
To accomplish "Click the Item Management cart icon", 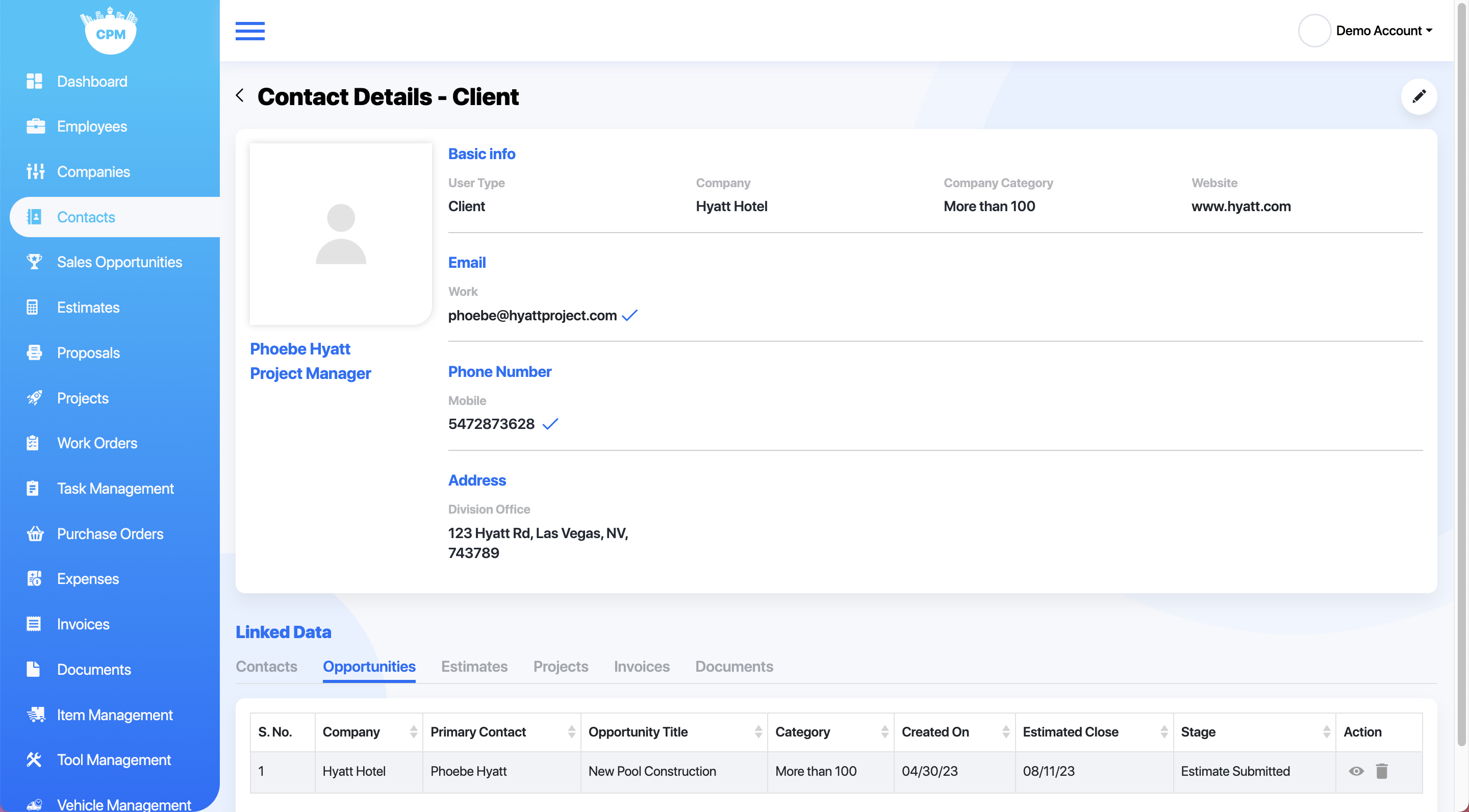I will pyautogui.click(x=36, y=715).
